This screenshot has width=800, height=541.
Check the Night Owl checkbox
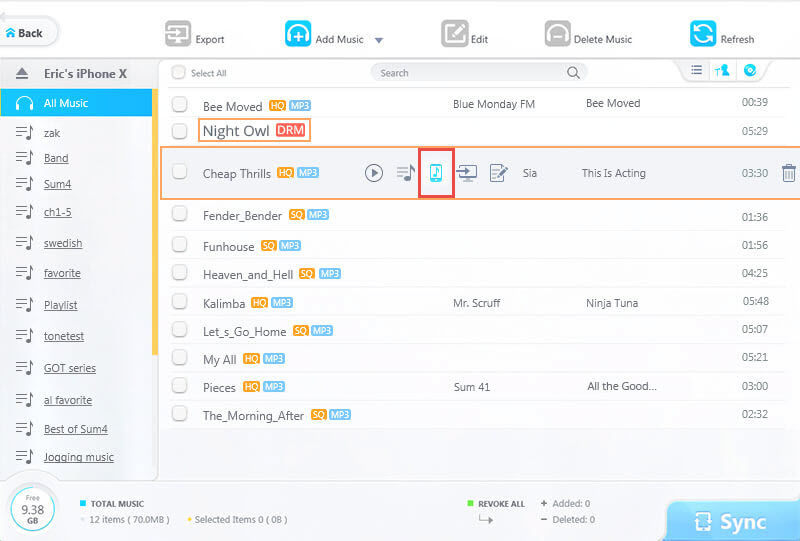point(180,131)
